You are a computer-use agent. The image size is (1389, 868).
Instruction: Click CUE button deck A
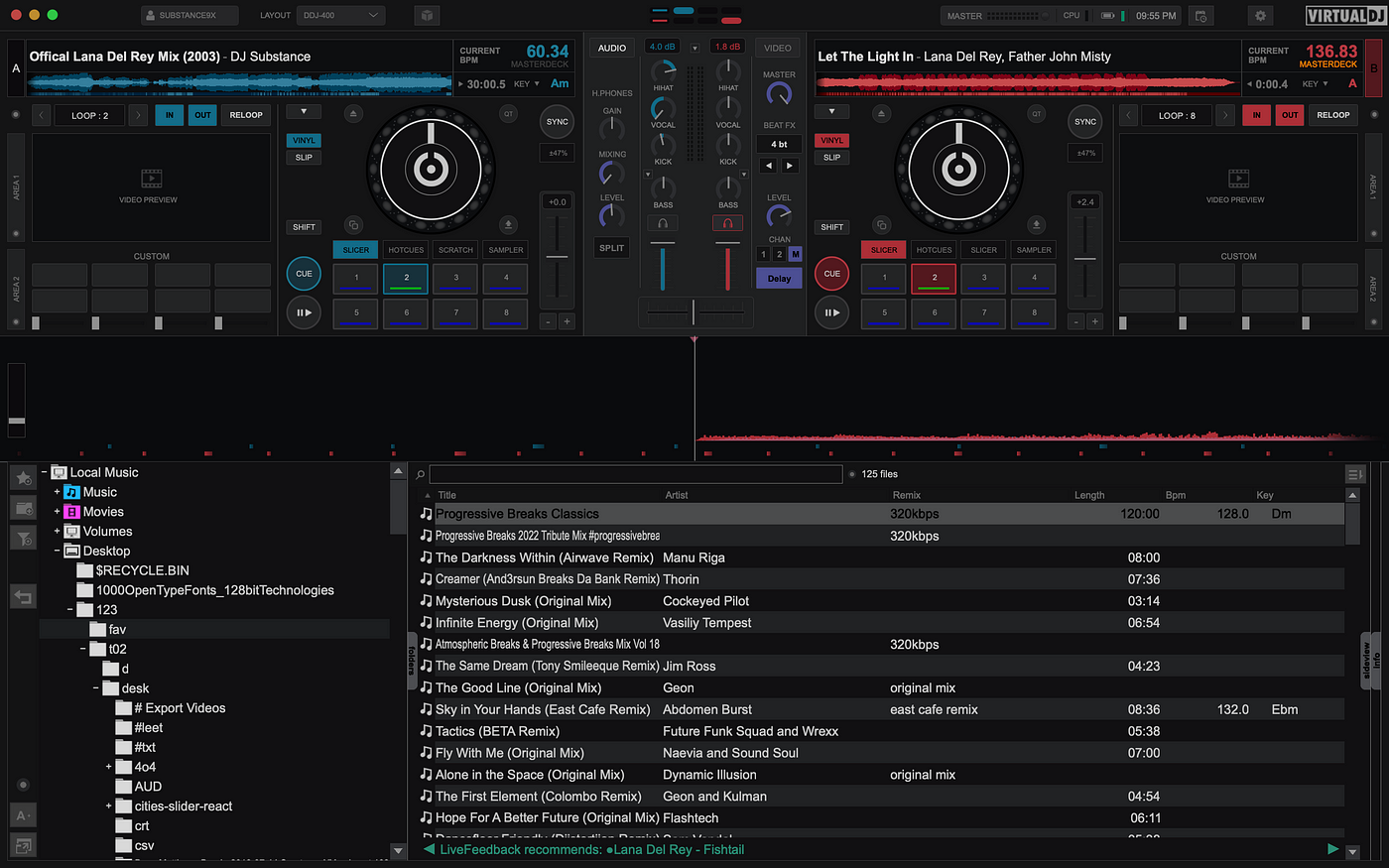(304, 273)
